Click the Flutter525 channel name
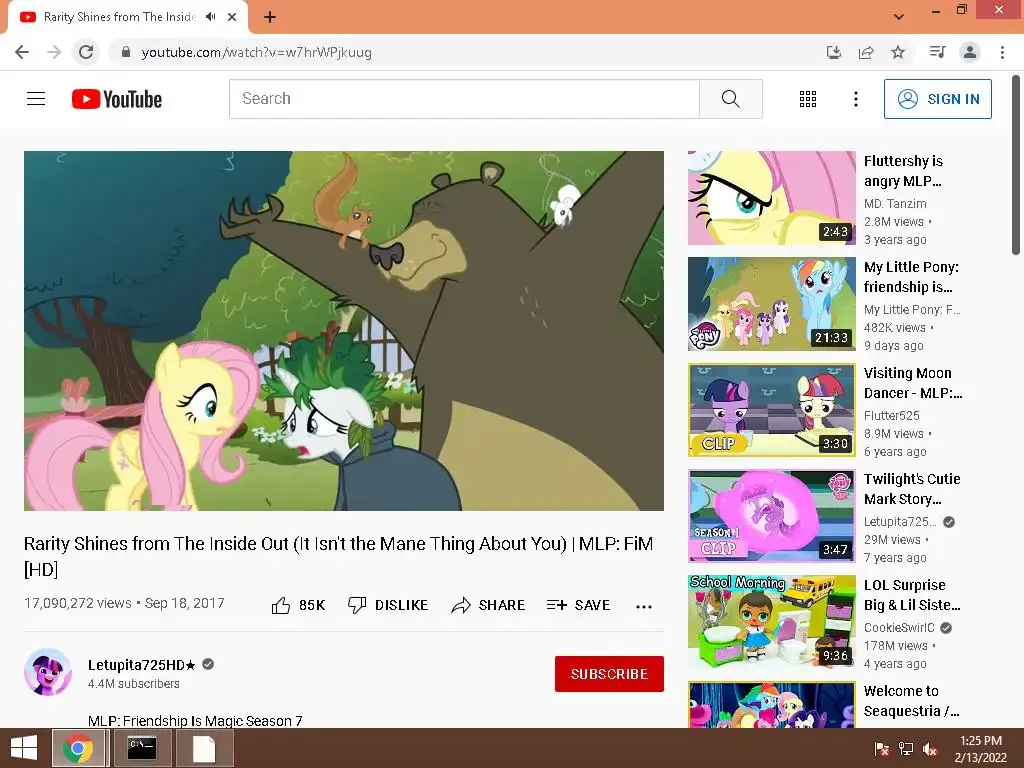The height and width of the screenshot is (768, 1024). tap(891, 415)
